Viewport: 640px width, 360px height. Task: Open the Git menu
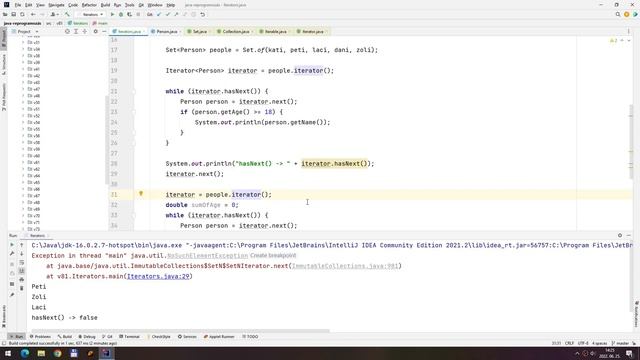point(141,5)
